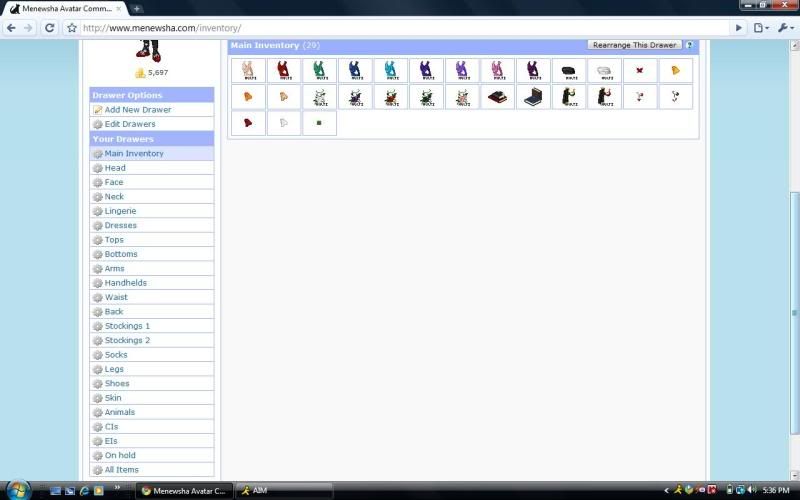
Task: Go back with browser back arrow
Action: click(11, 28)
